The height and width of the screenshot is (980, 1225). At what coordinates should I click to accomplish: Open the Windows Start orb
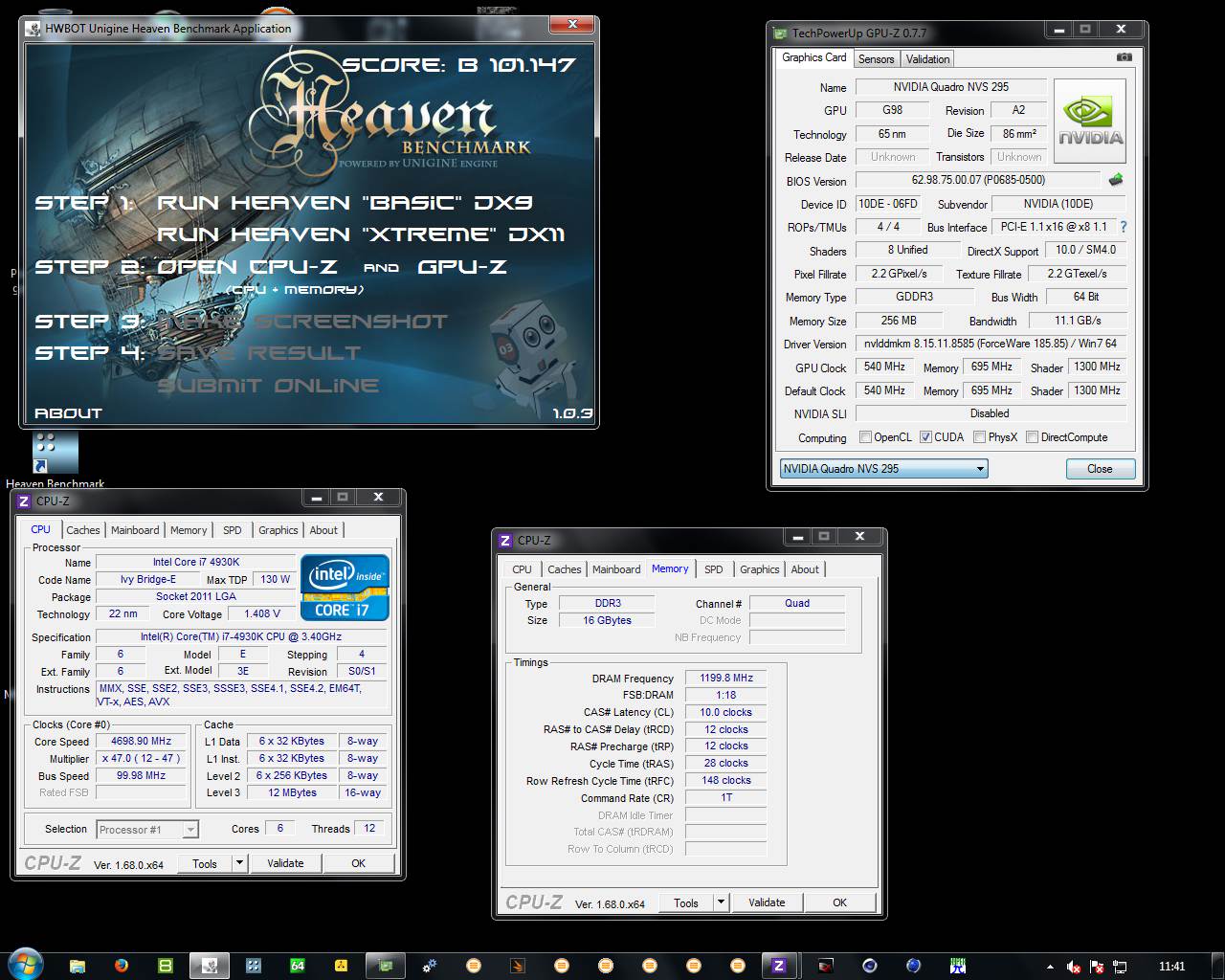[25, 965]
